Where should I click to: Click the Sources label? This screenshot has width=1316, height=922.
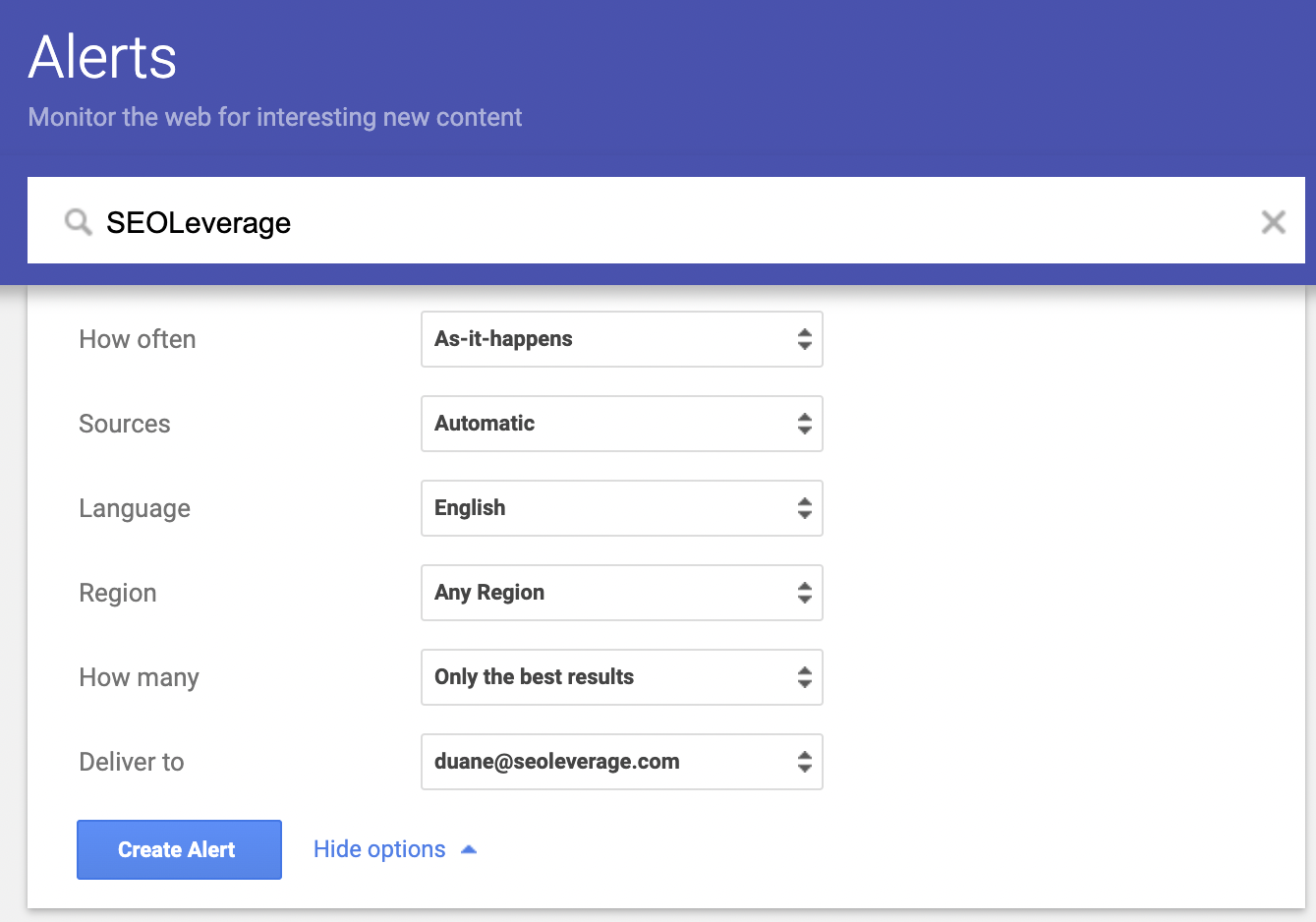point(125,424)
